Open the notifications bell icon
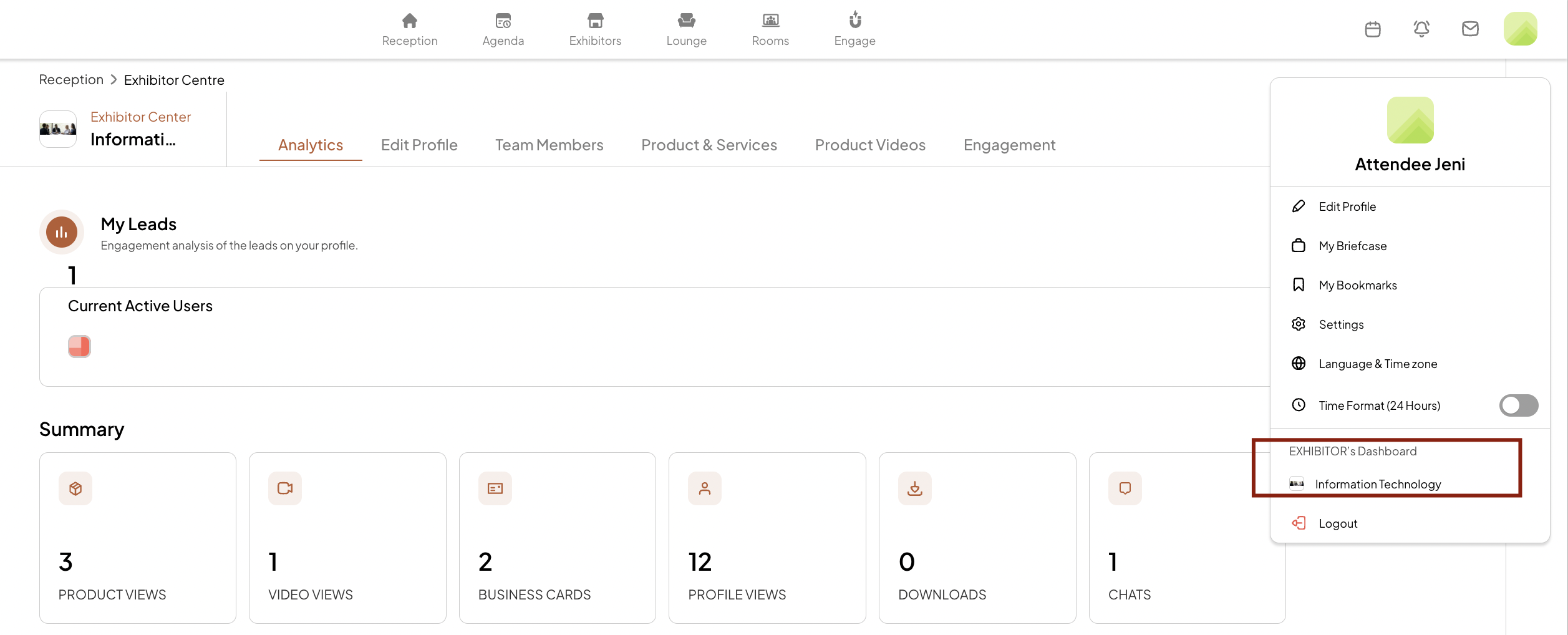This screenshot has height=635, width=1568. click(x=1421, y=29)
